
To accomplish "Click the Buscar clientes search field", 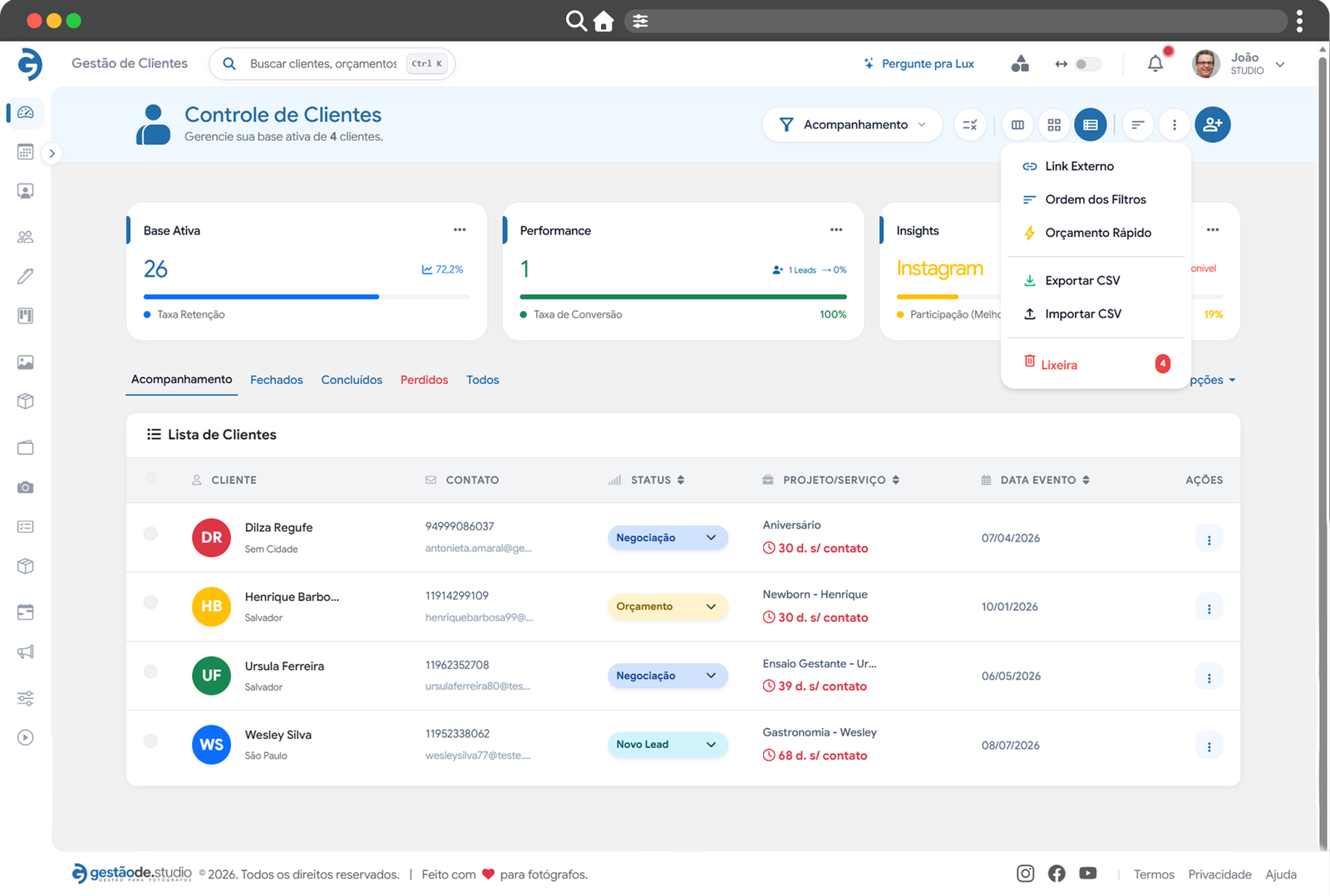I will [332, 63].
